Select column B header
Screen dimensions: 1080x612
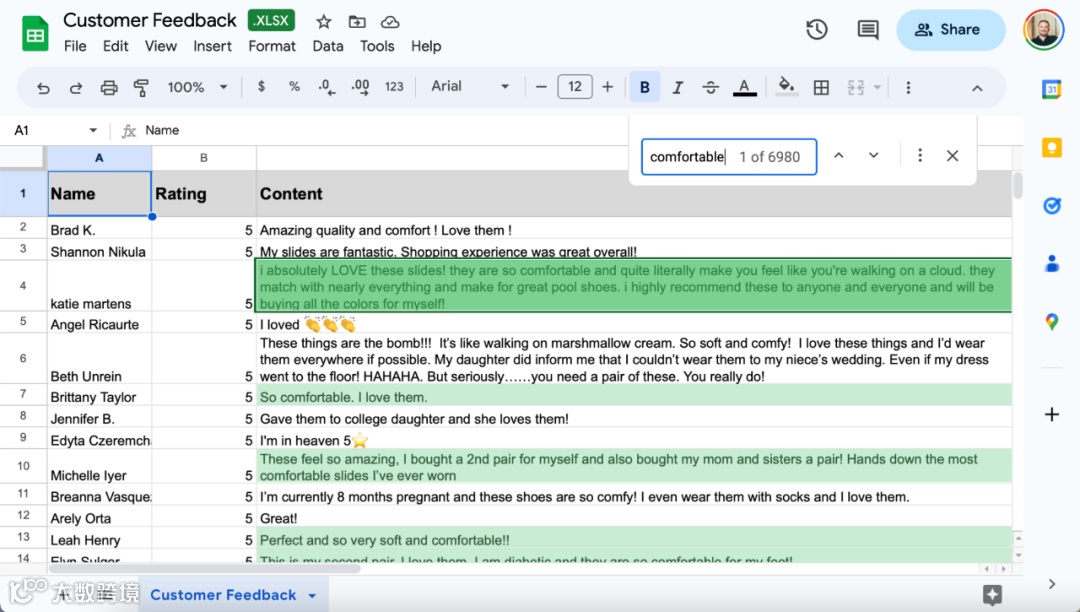pyautogui.click(x=204, y=158)
